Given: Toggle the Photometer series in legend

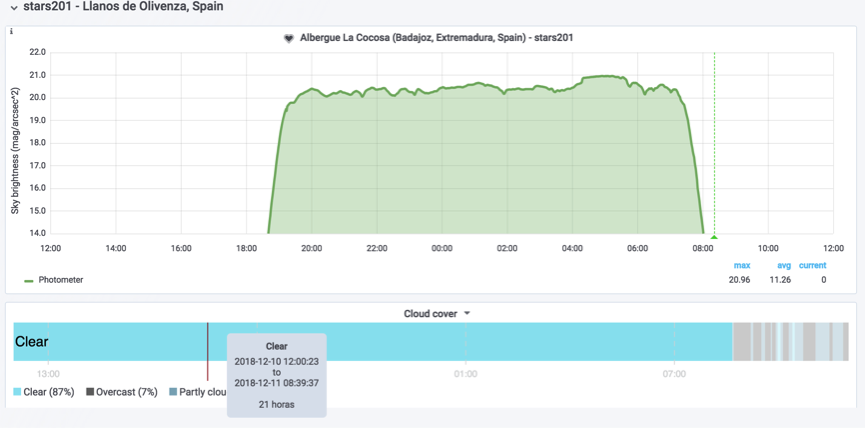Looking at the screenshot, I should pos(60,280).
